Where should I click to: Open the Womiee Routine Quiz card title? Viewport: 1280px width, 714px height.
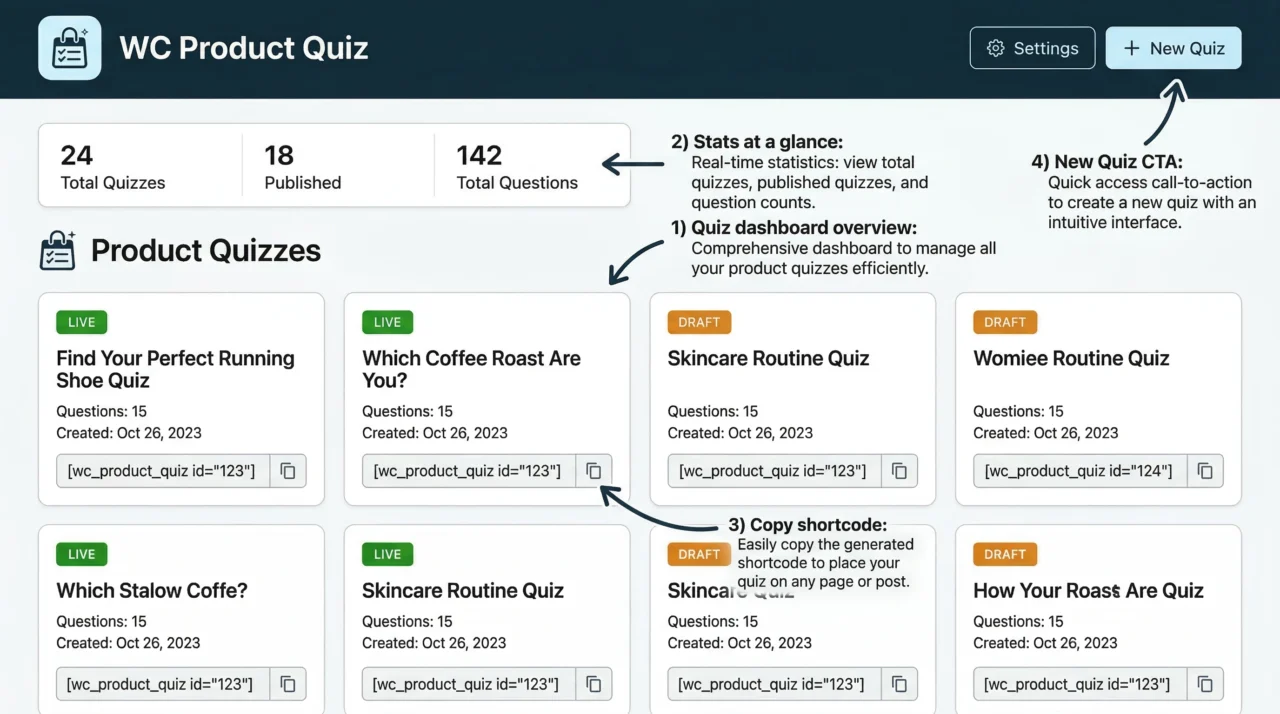(x=1071, y=358)
